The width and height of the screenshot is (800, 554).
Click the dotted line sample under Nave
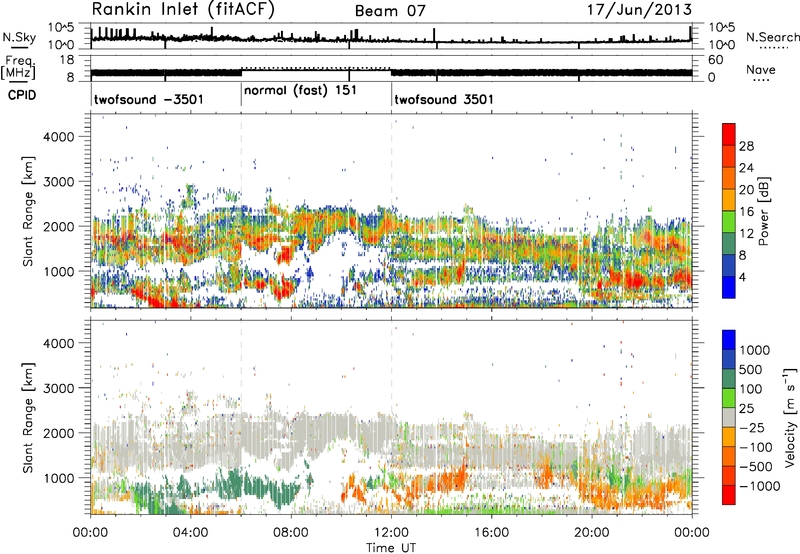(x=762, y=81)
